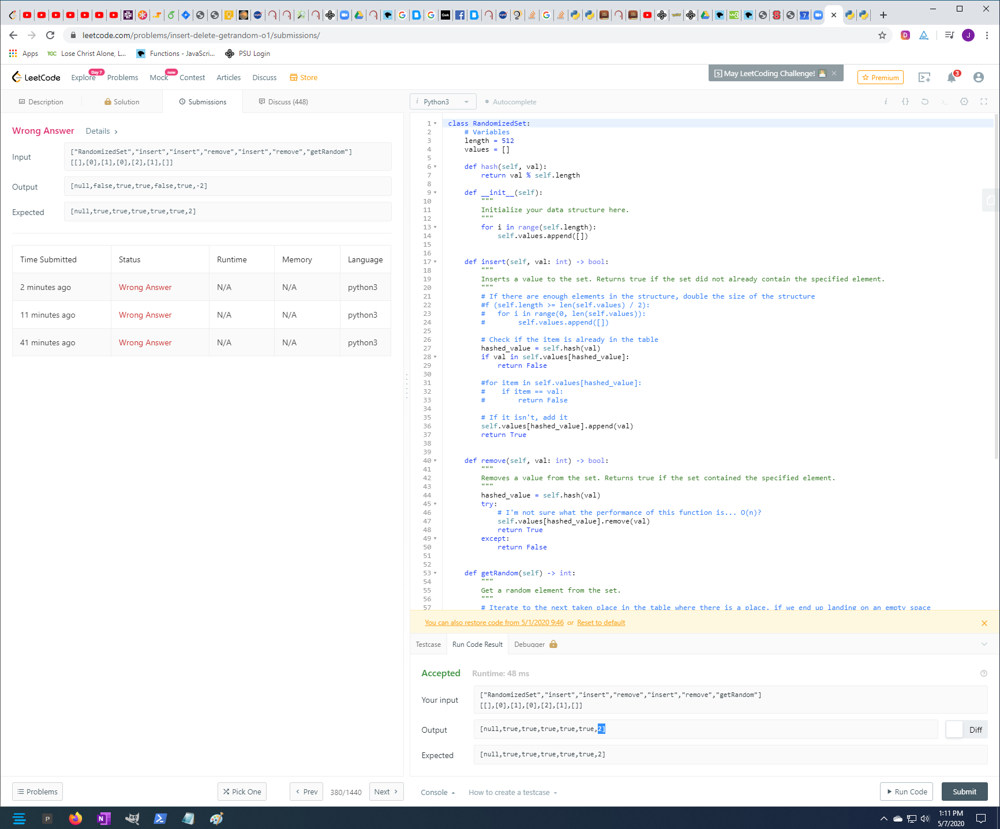Reset code with the revert arrow icon
This screenshot has height=829, width=1000.
[925, 102]
